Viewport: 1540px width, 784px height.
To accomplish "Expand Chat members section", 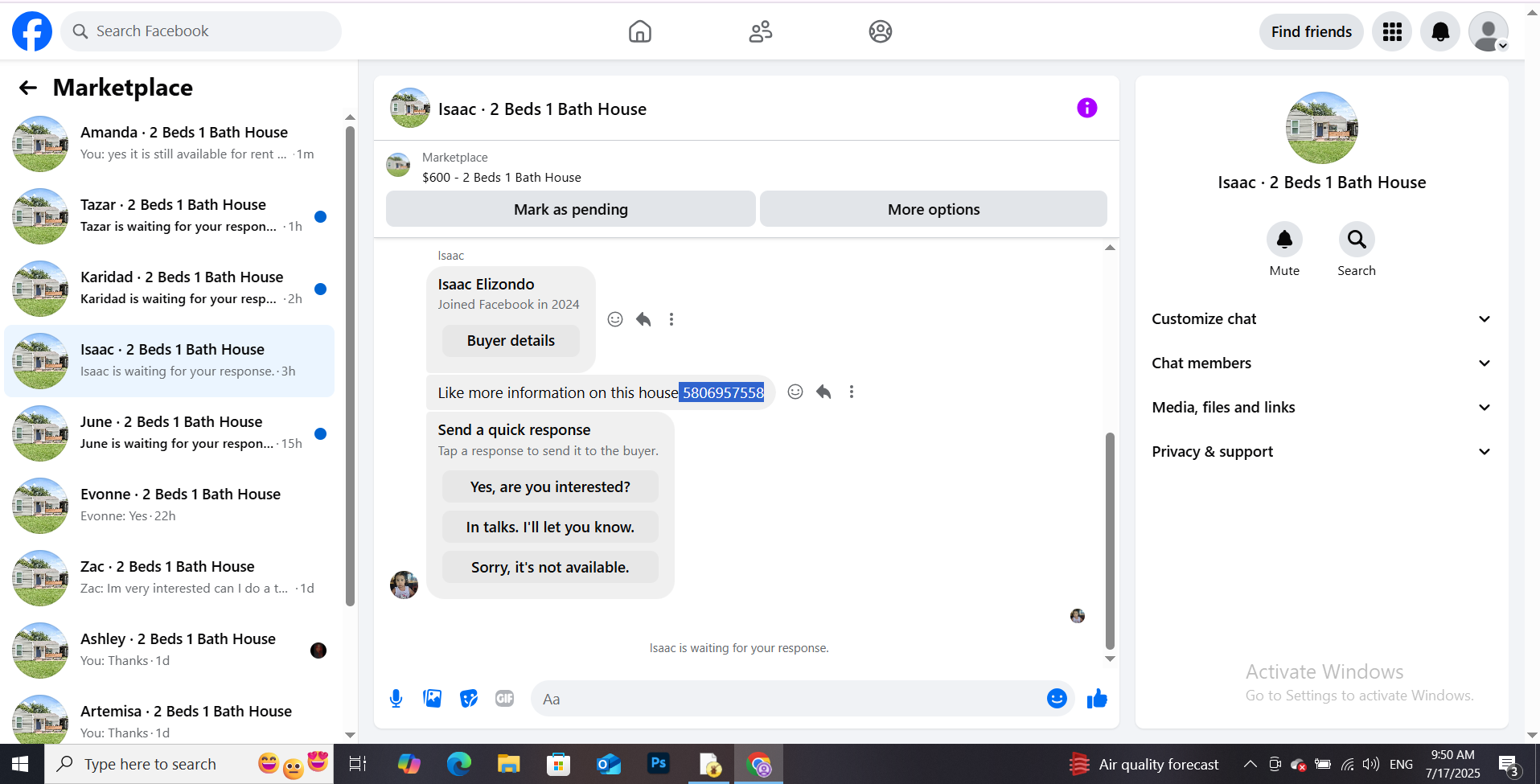I will [x=1322, y=363].
